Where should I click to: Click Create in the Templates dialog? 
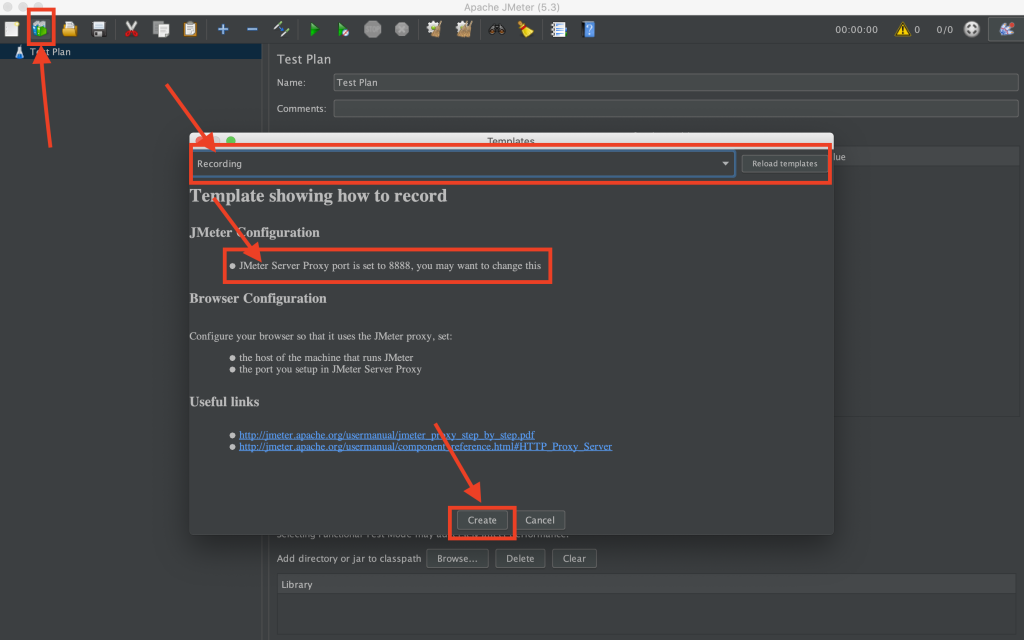482,520
